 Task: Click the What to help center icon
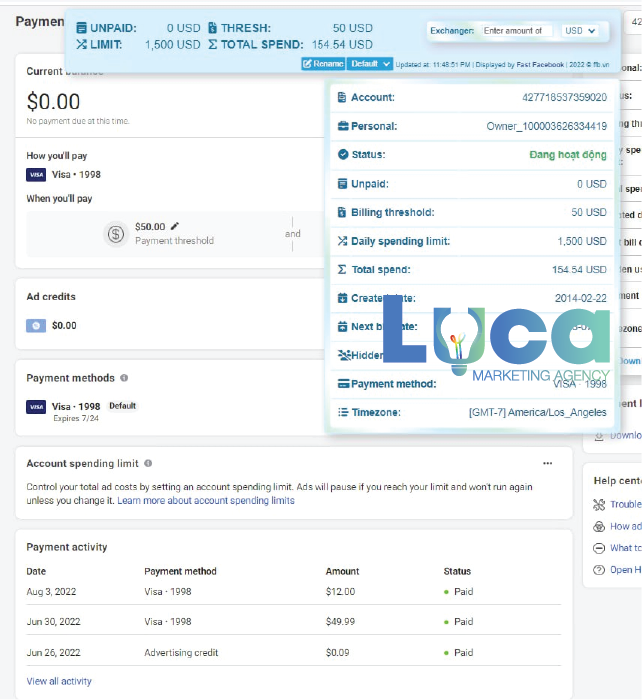pos(599,548)
